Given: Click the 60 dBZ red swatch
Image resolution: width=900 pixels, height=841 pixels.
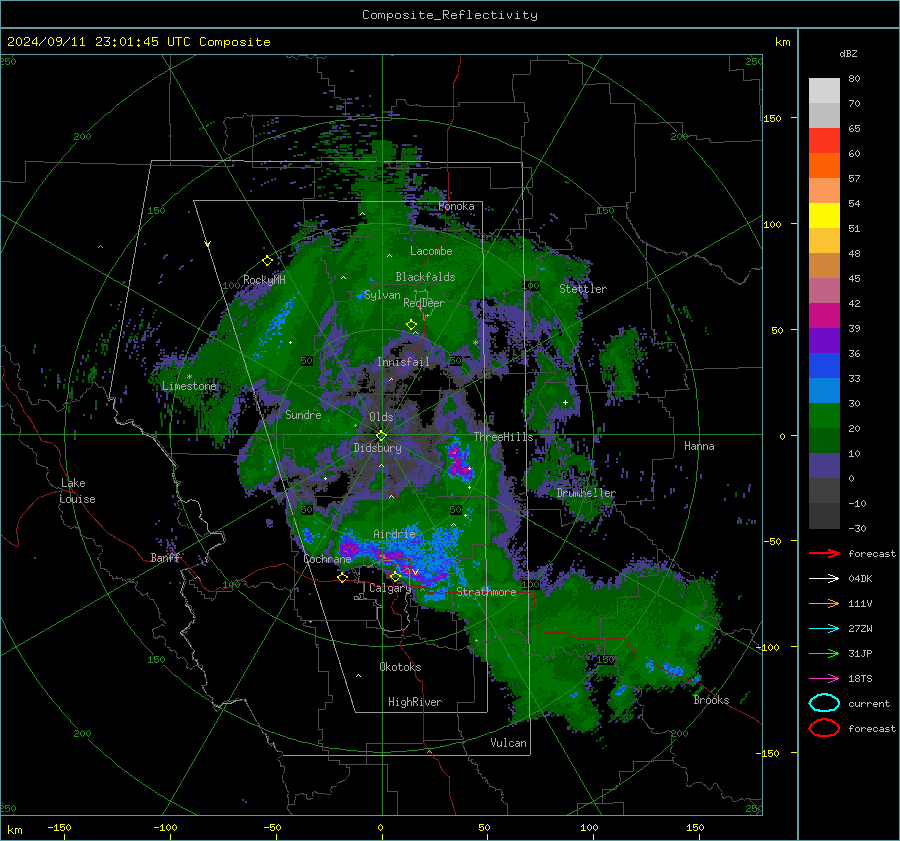Looking at the screenshot, I should click(x=824, y=140).
